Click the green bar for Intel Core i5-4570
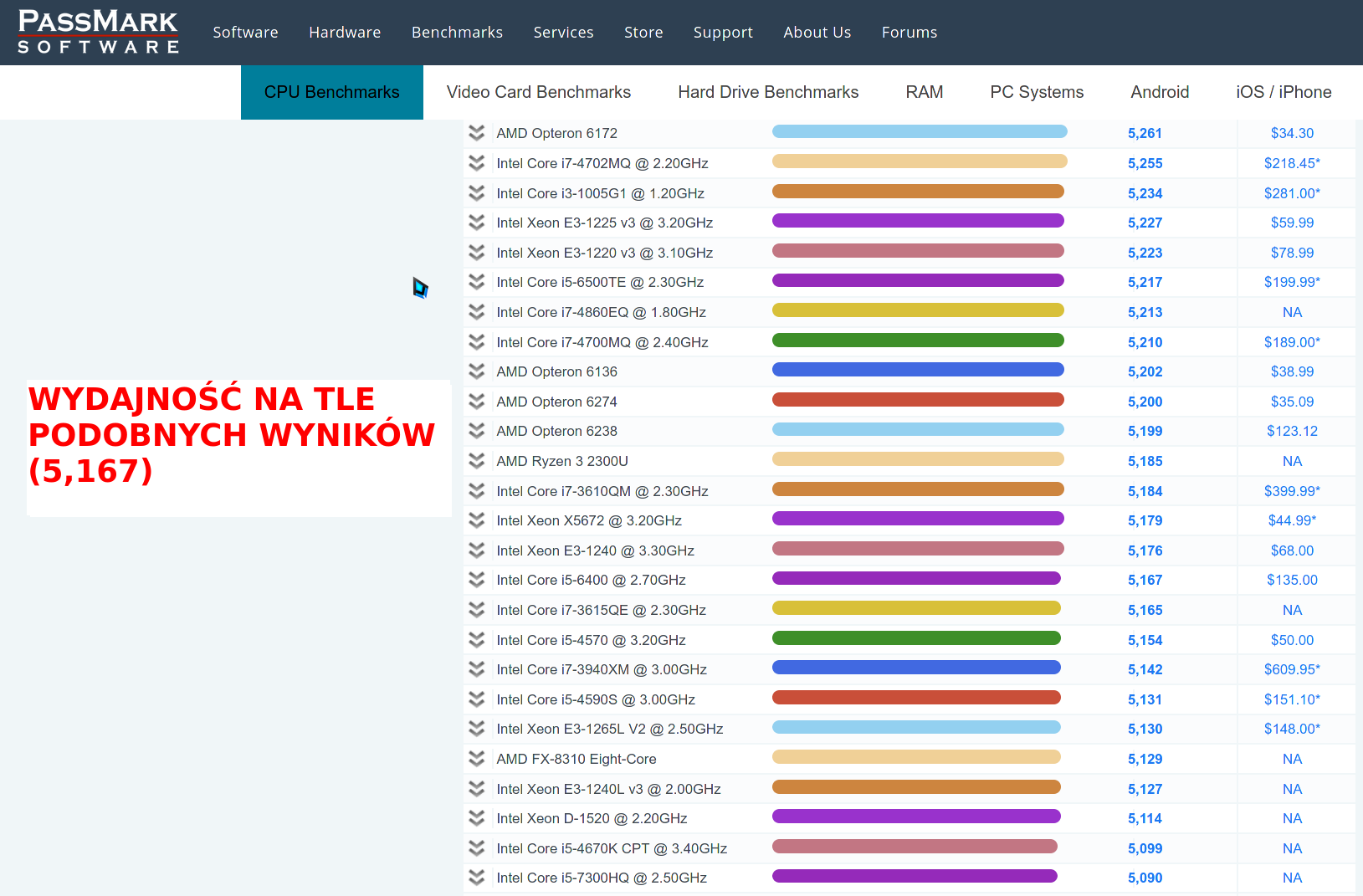1363x896 pixels. (x=916, y=638)
